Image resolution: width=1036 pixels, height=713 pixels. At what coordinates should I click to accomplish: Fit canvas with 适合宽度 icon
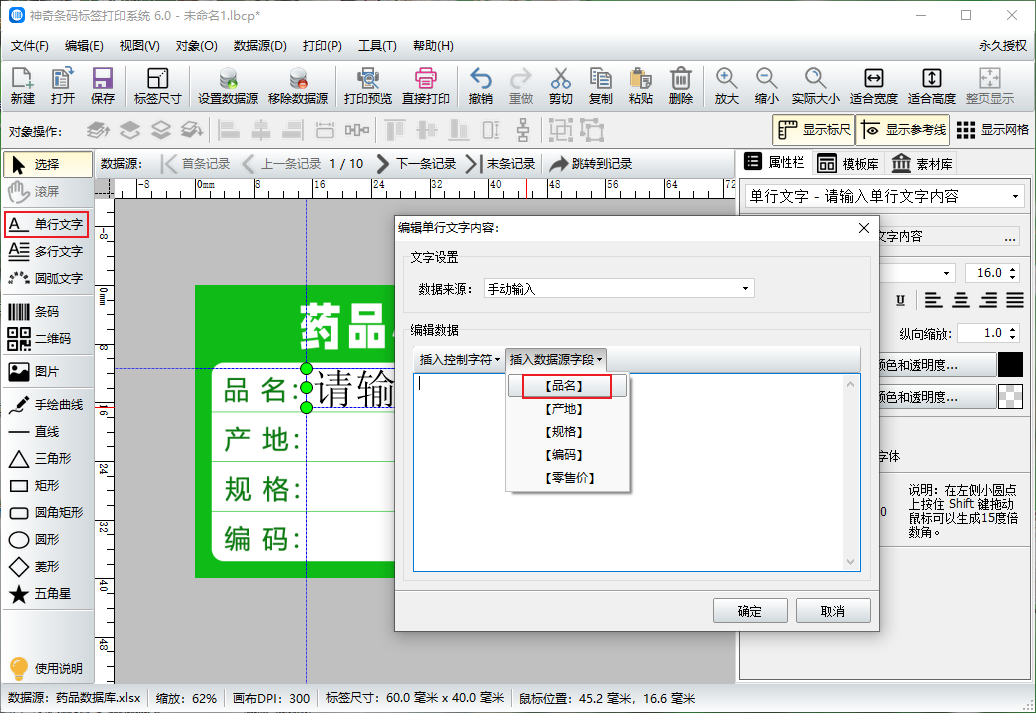pyautogui.click(x=873, y=86)
